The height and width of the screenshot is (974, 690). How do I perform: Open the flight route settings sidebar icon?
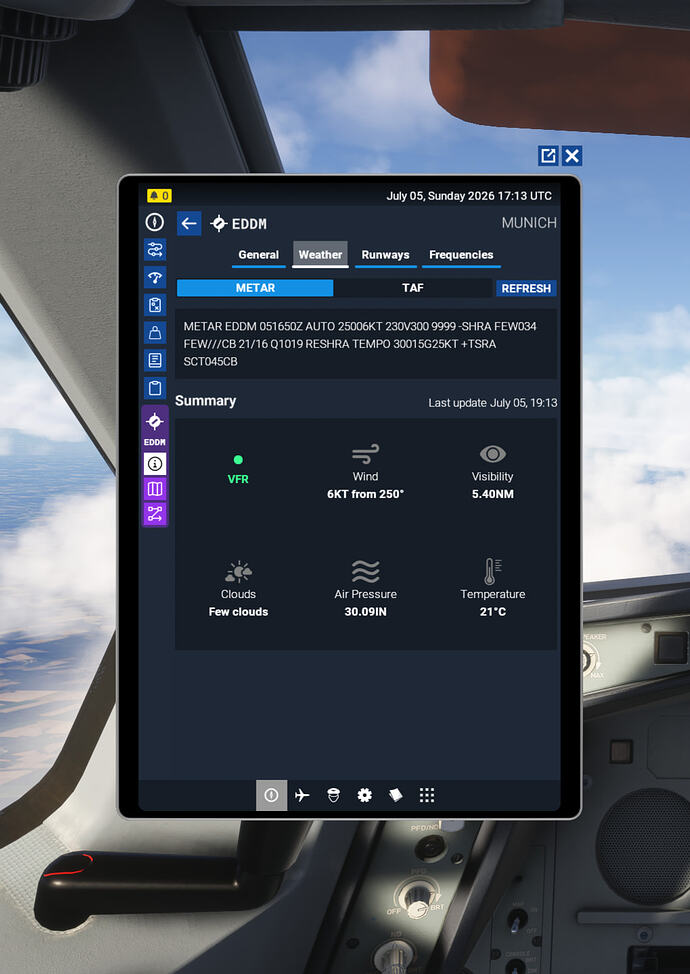155,250
